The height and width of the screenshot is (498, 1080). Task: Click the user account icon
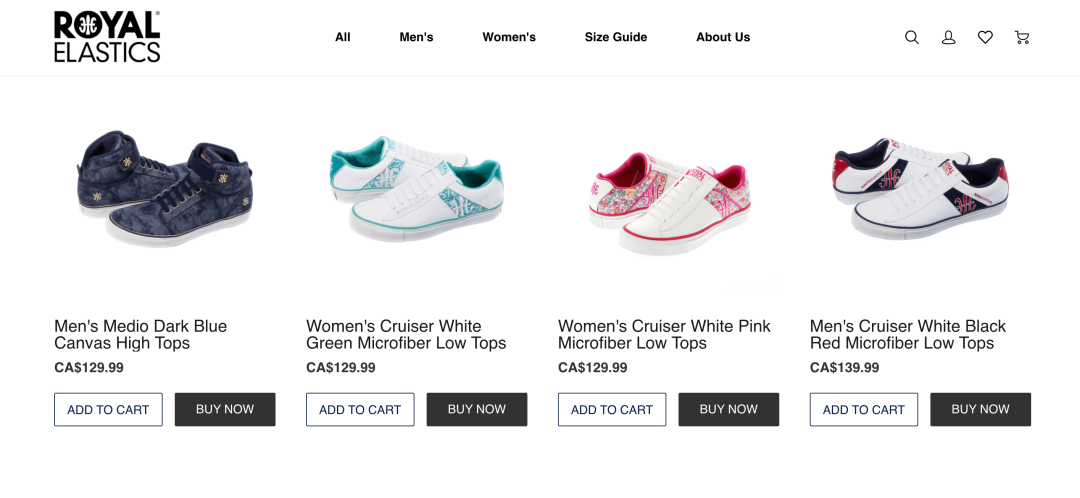click(x=949, y=37)
